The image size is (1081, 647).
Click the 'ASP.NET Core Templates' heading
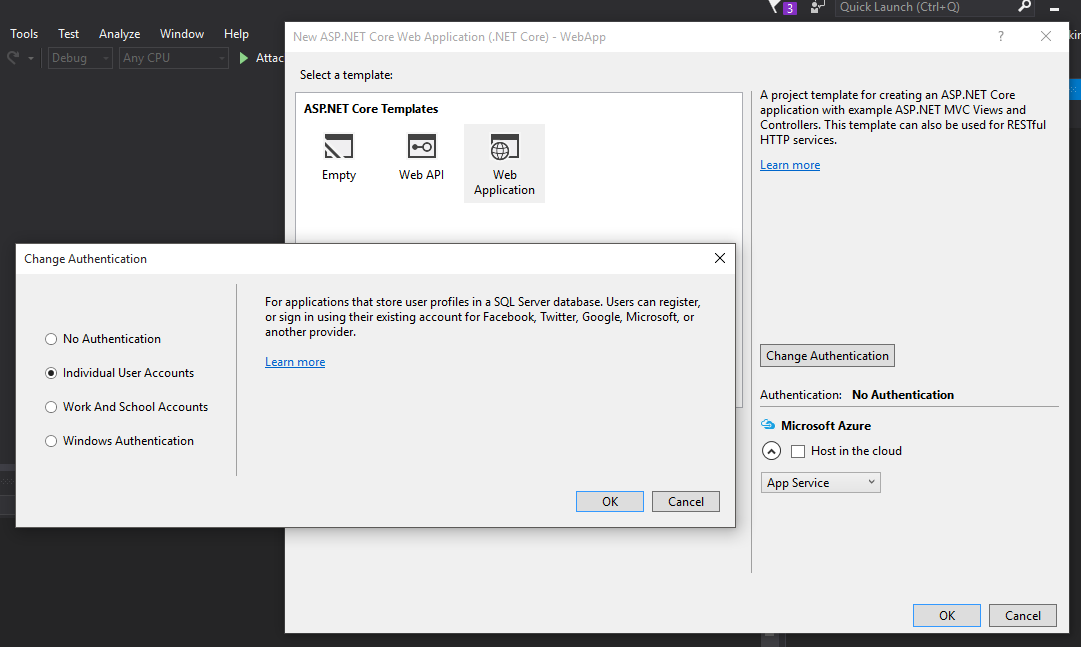(x=371, y=109)
